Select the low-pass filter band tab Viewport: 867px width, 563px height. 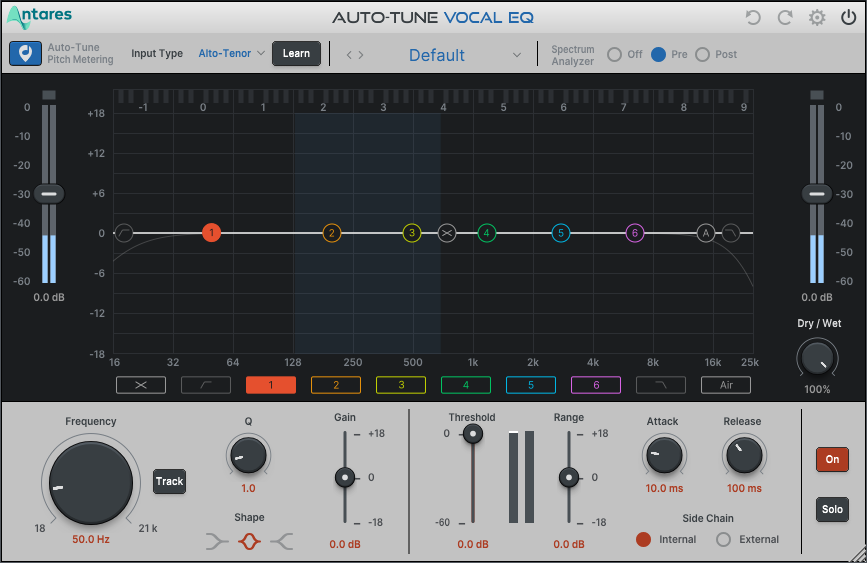[x=661, y=385]
